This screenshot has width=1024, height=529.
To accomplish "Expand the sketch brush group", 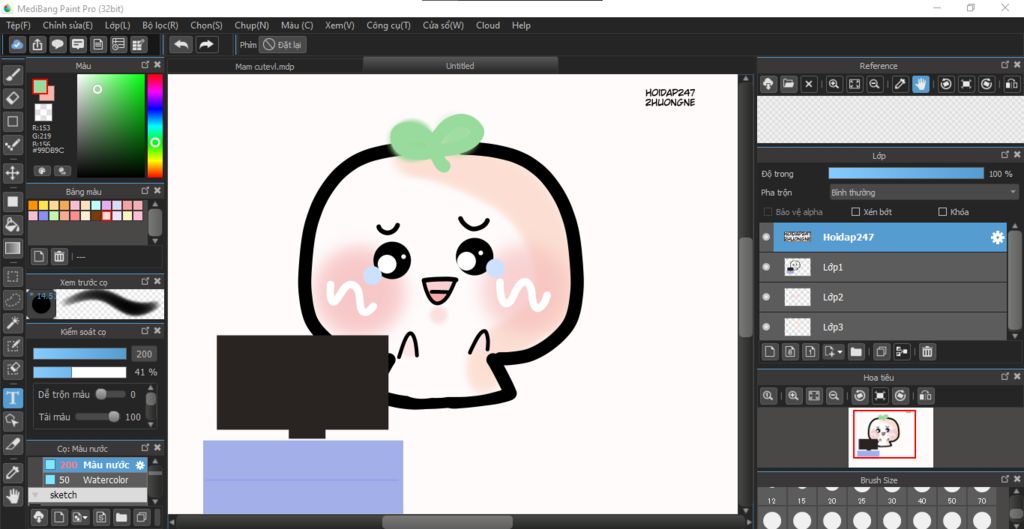I will pyautogui.click(x=35, y=495).
